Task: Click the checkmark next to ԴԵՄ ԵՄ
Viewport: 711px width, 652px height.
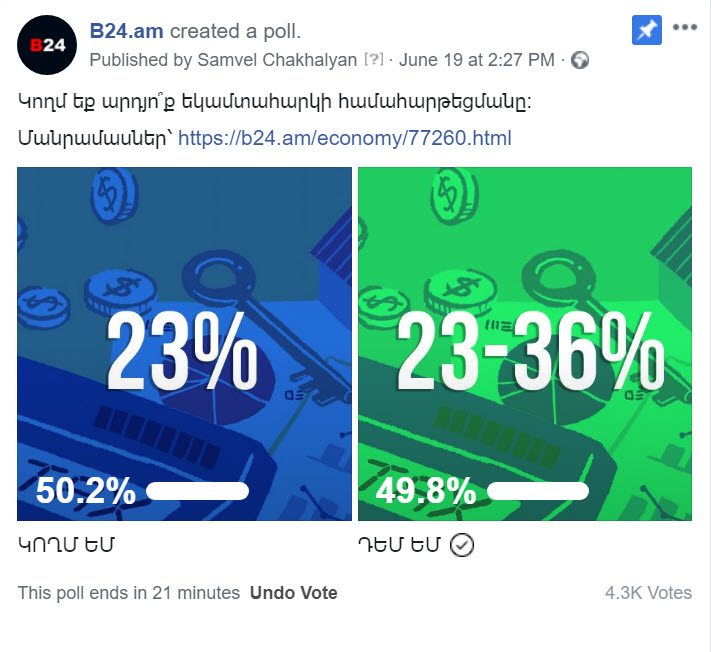Action: (x=462, y=545)
